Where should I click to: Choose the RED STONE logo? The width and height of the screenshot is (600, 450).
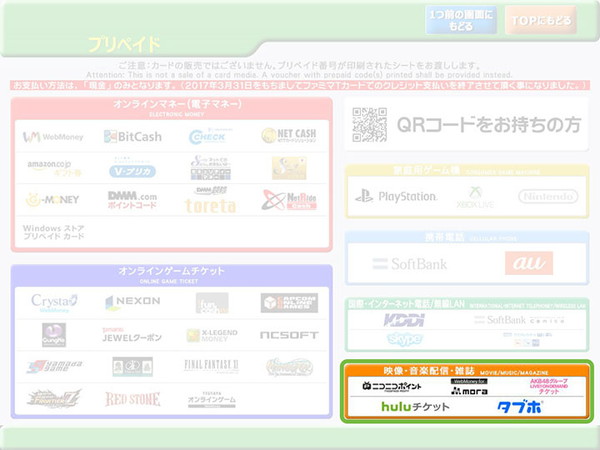[x=133, y=399]
